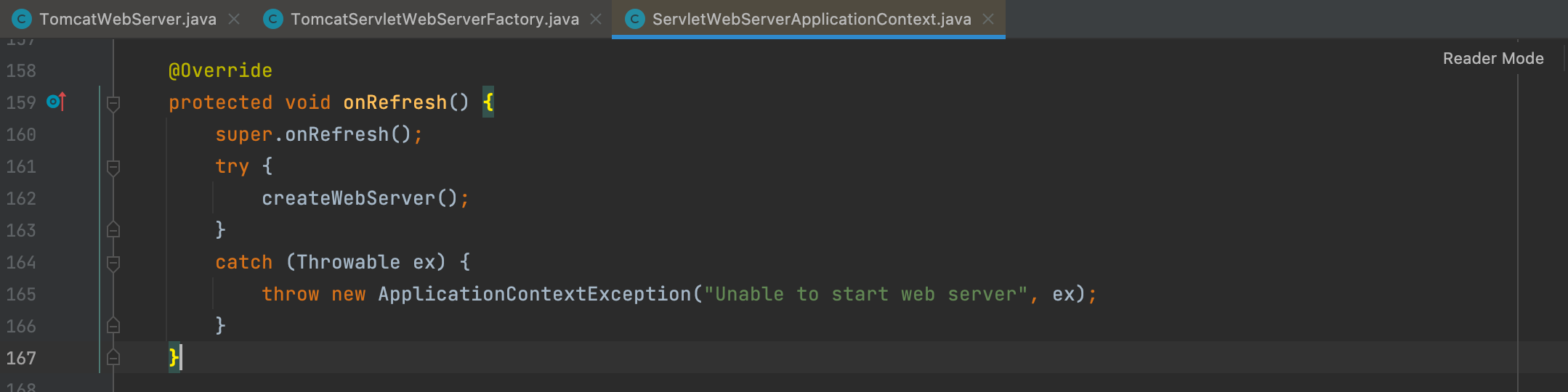This screenshot has width=1568, height=392.
Task: Click fold end marker on line 163
Action: [113, 229]
